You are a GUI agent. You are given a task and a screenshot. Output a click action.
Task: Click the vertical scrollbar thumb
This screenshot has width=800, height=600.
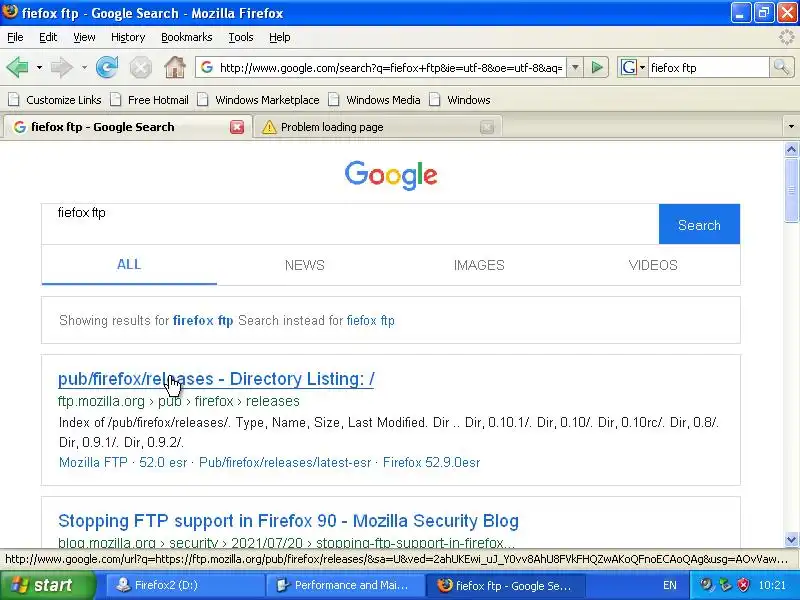[x=791, y=190]
